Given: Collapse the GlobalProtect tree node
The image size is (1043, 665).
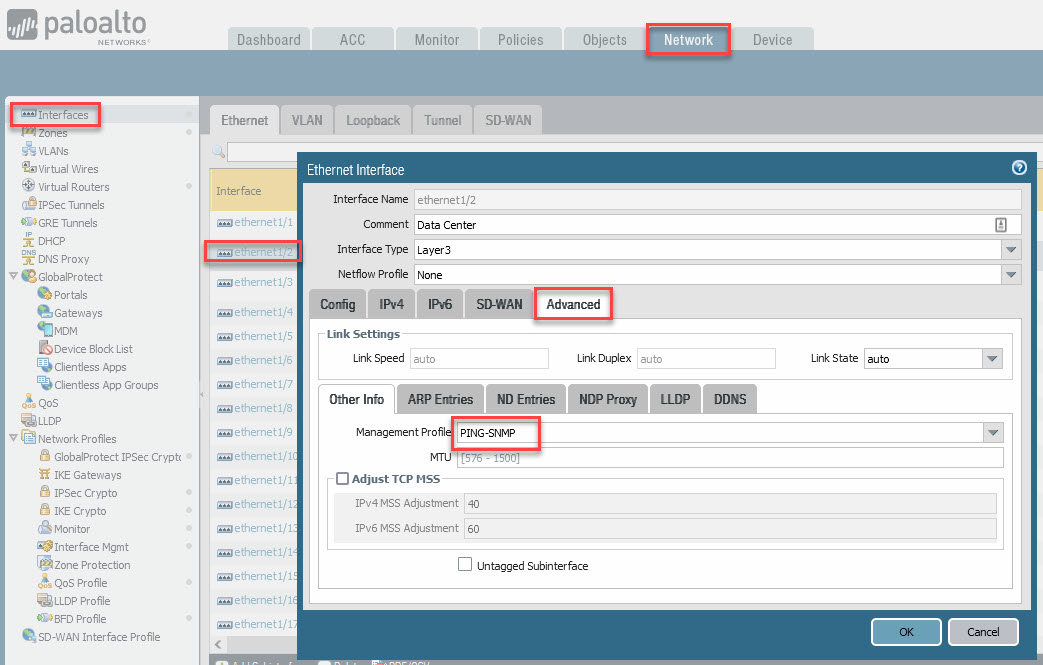Looking at the screenshot, I should pos(13,277).
